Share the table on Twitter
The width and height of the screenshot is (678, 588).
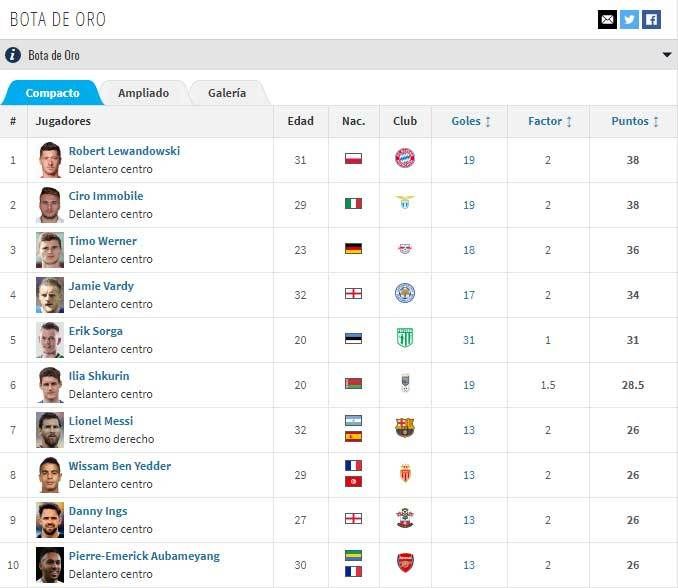629,19
